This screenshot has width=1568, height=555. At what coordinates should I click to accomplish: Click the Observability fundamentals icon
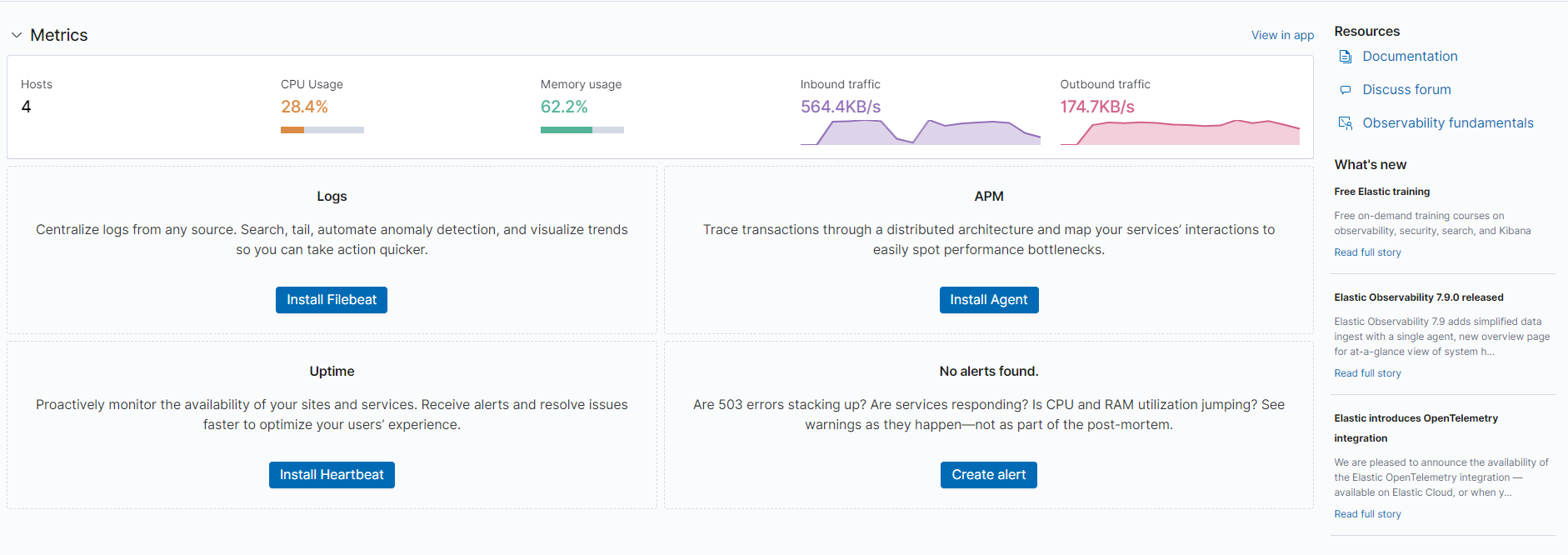(1345, 123)
